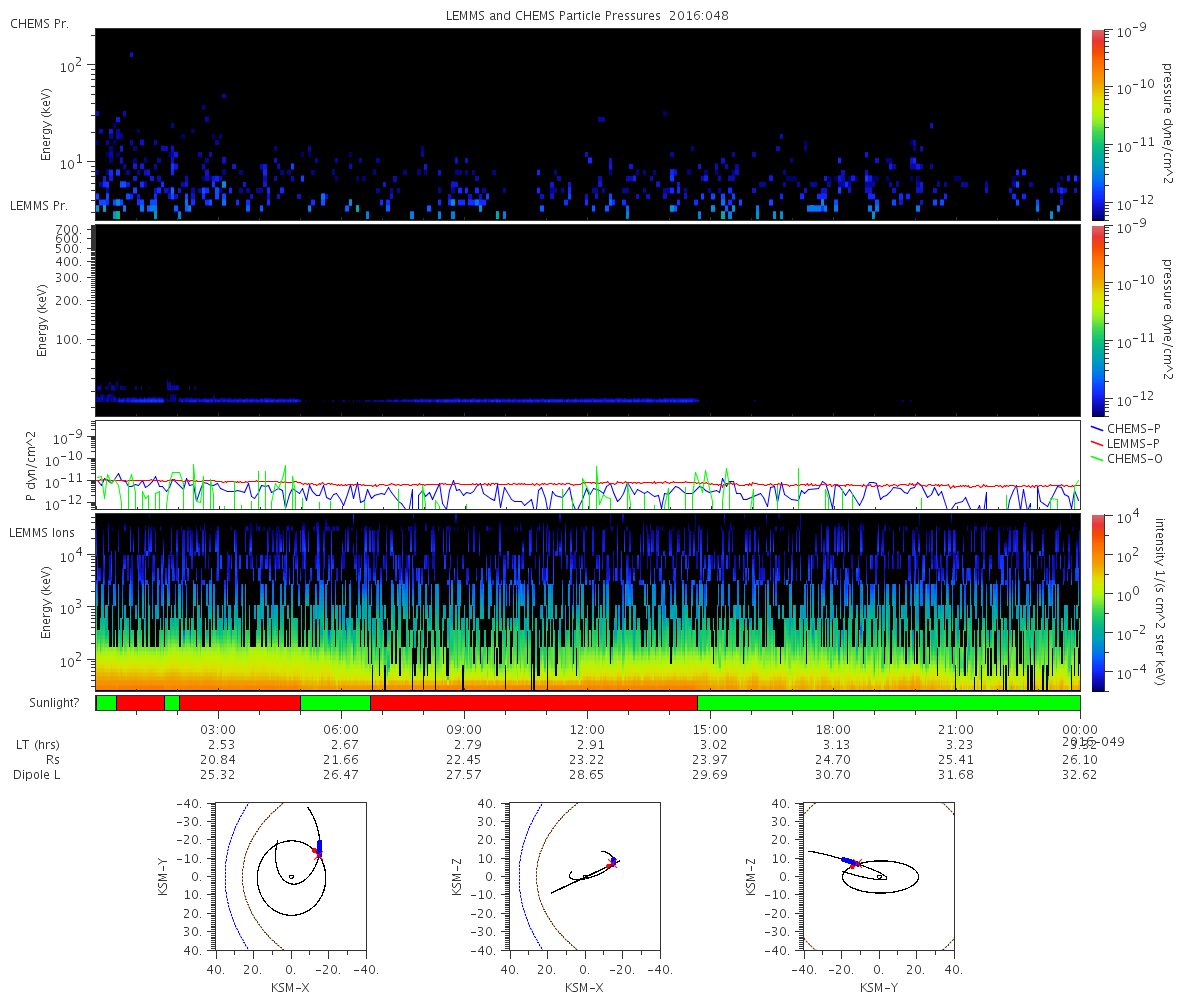Click the long red Sunlight segment near 12:00
Image resolution: width=1200 pixels, height=1000 pixels.
click(533, 703)
